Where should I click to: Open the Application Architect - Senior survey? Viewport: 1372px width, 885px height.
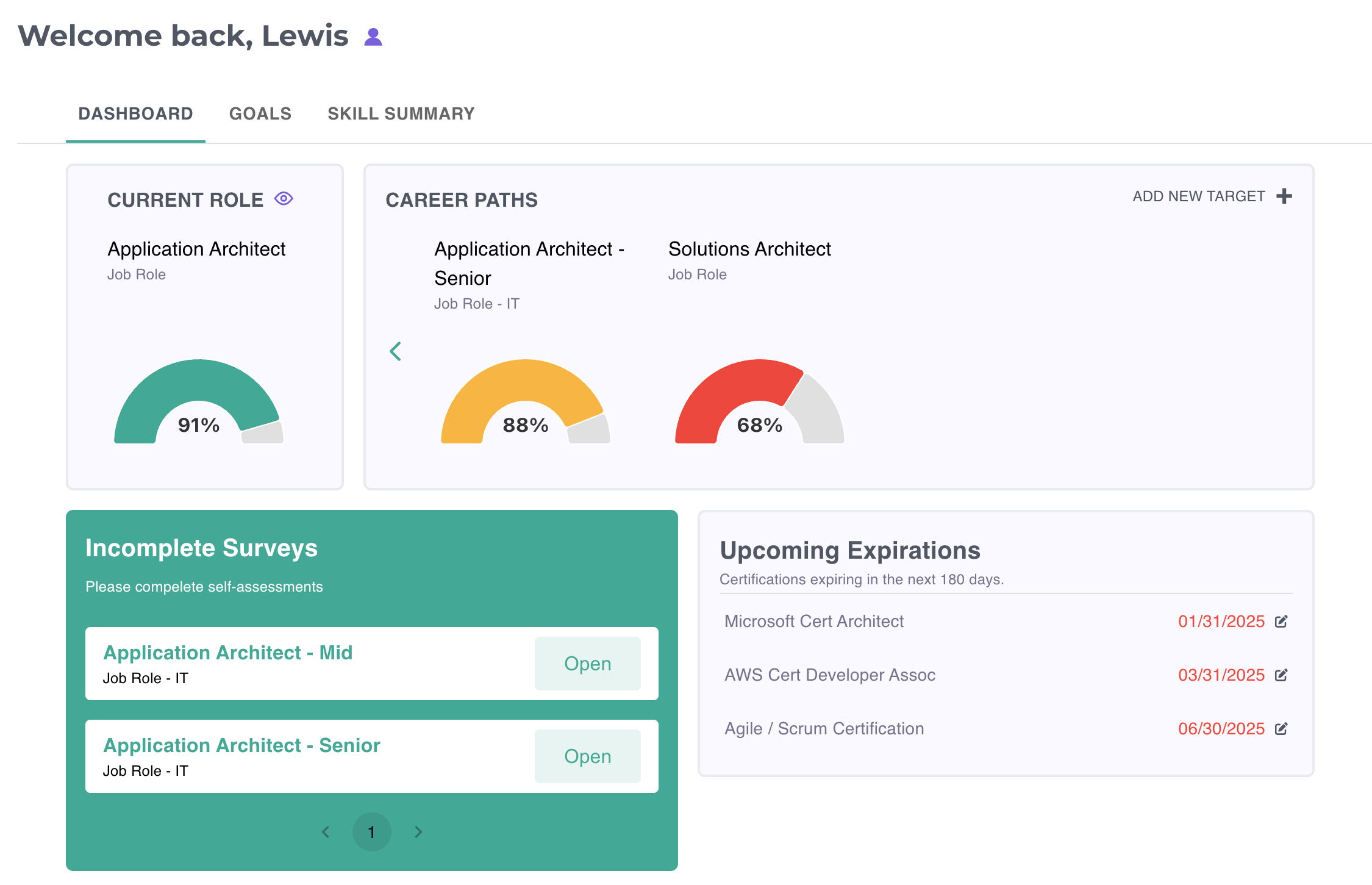click(x=587, y=756)
